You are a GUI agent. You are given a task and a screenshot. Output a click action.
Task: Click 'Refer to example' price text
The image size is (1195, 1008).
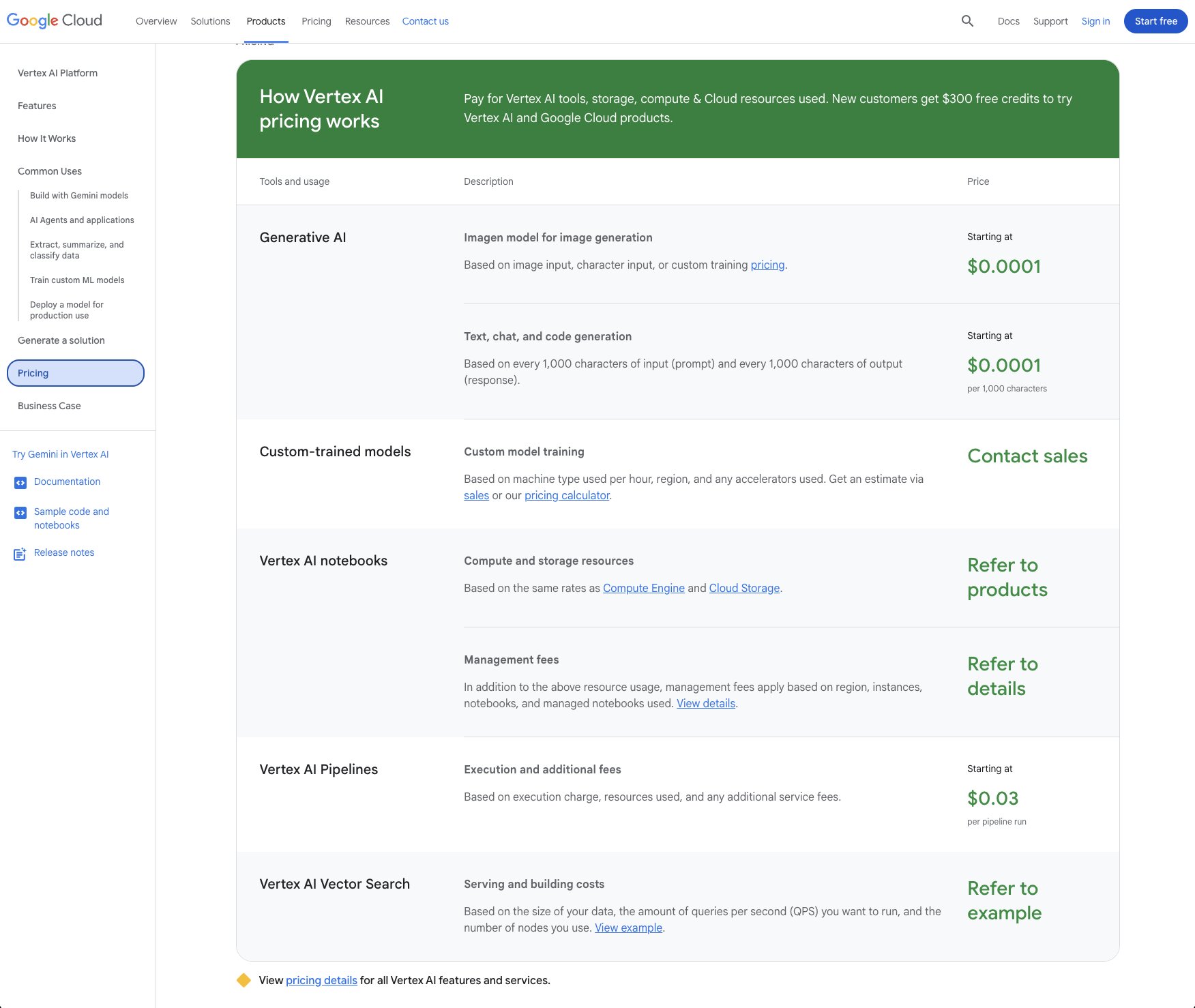[1004, 900]
